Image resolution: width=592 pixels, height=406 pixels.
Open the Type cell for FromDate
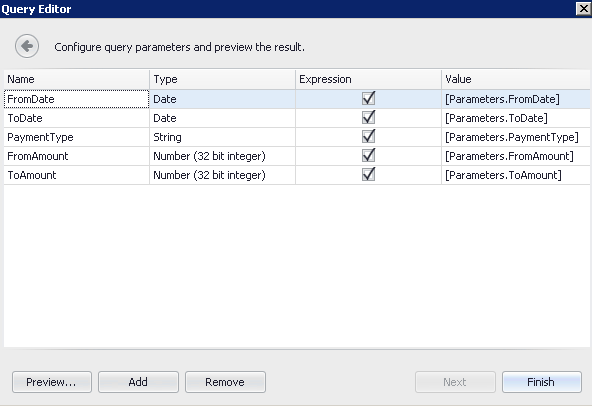(222, 99)
